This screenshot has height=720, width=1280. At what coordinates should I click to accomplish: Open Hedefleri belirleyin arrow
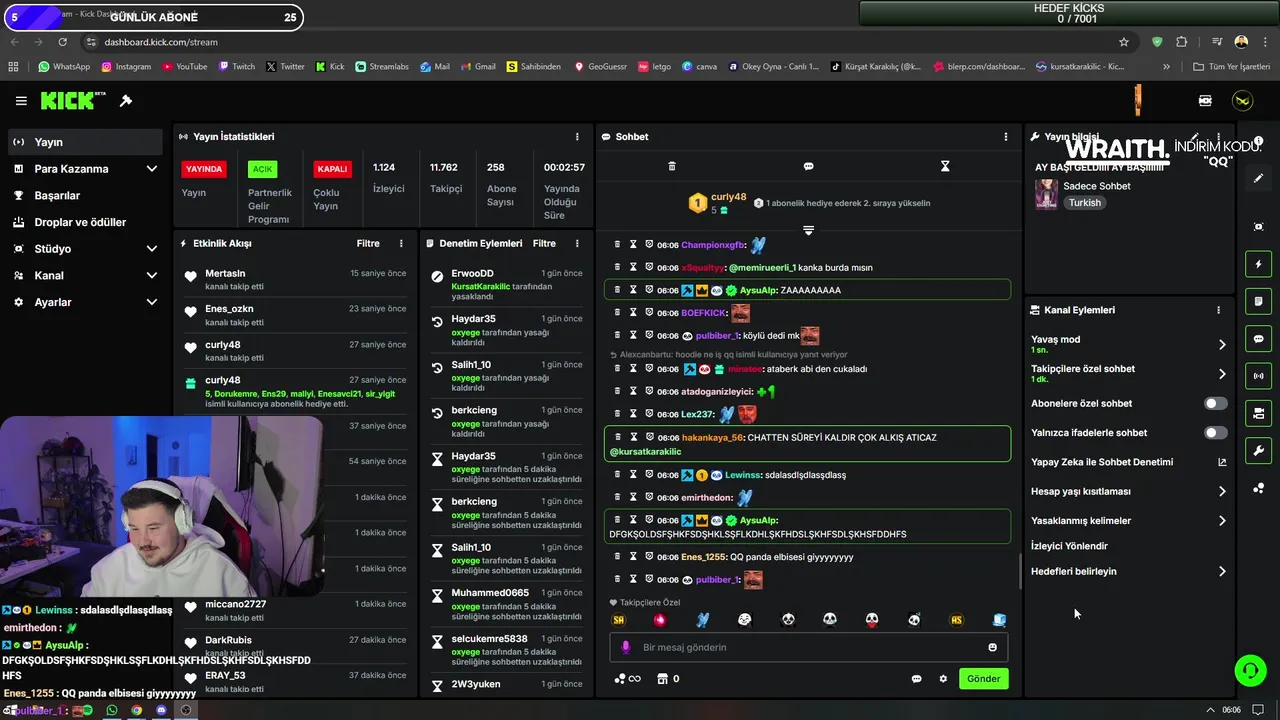click(1222, 572)
